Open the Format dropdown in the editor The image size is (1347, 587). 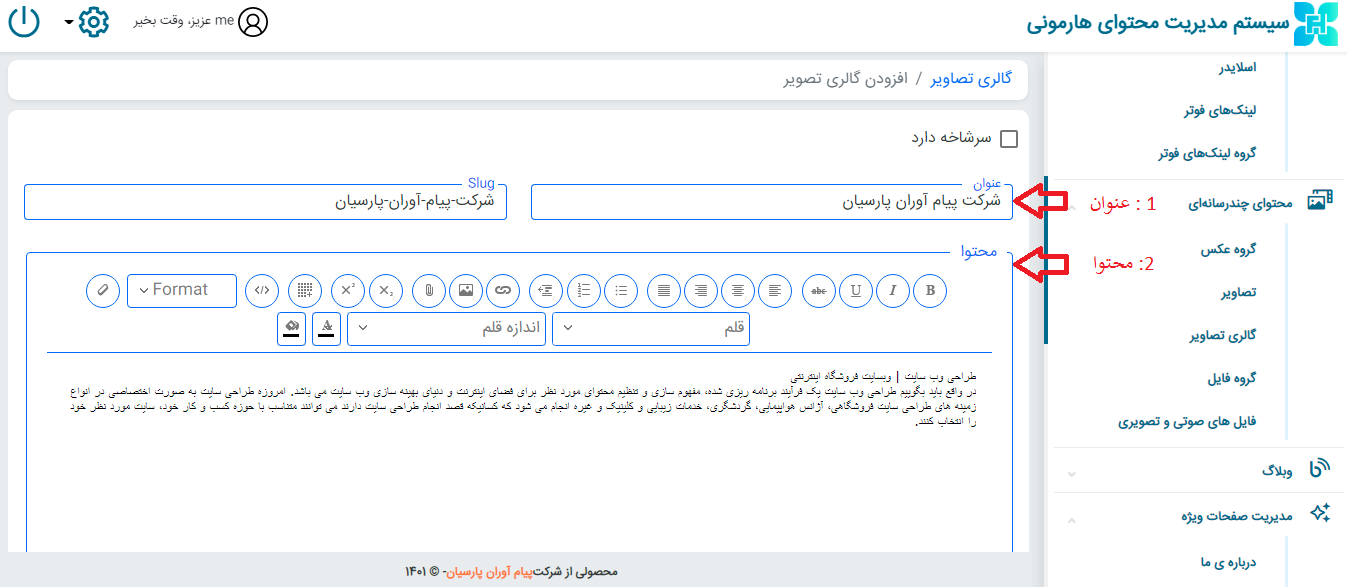(182, 290)
